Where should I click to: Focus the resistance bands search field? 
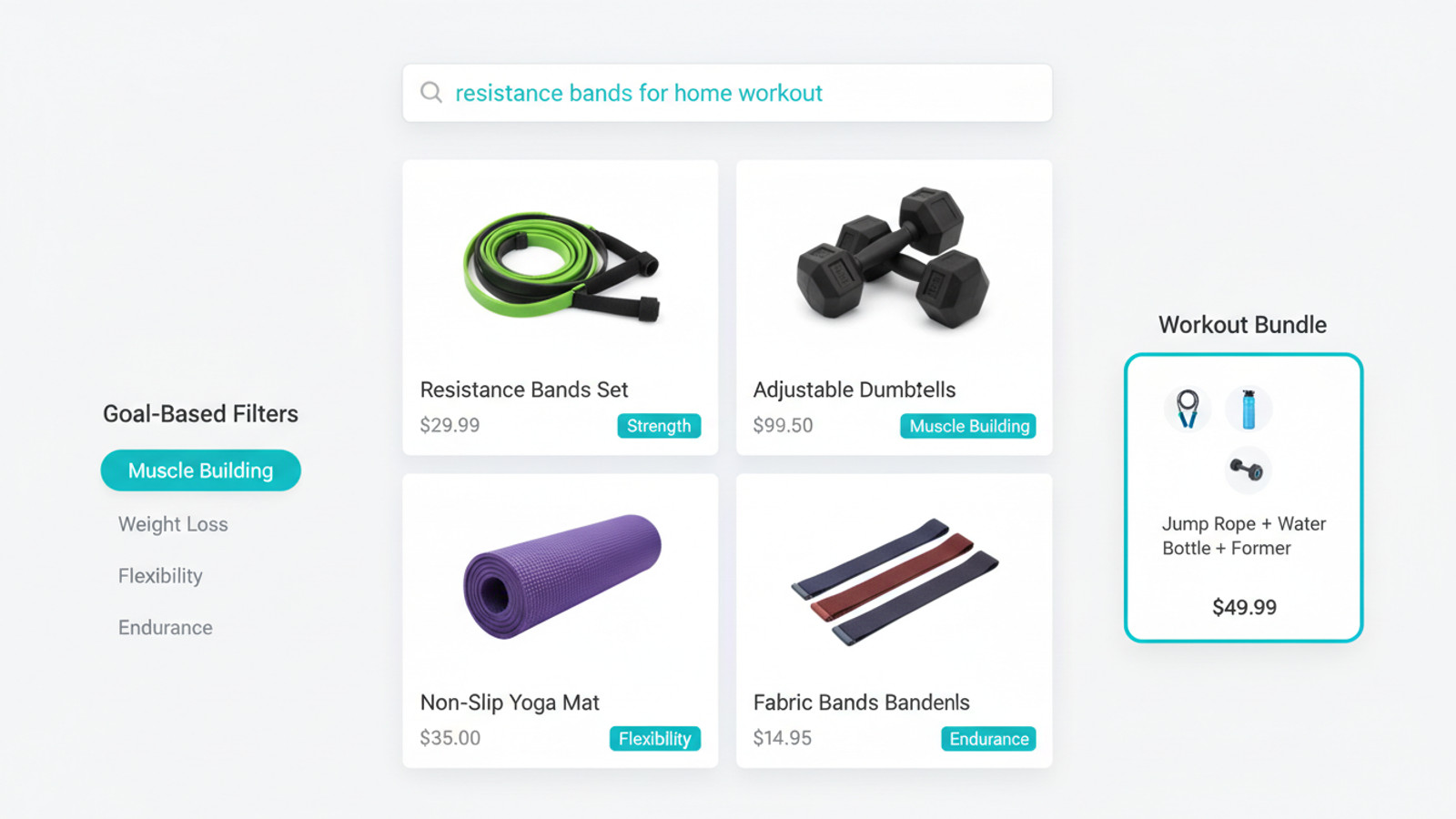(727, 93)
